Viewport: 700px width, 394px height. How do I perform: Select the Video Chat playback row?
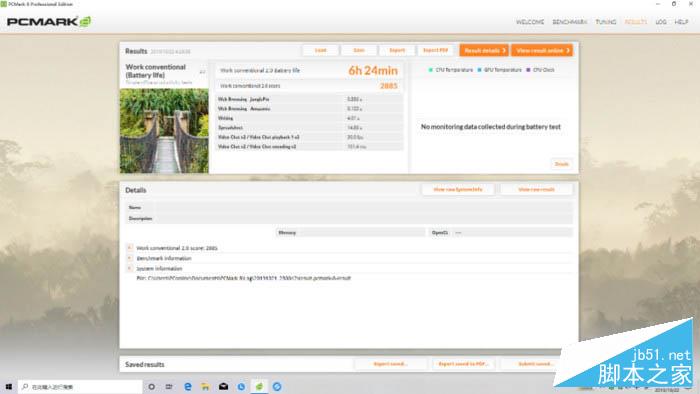click(x=309, y=137)
